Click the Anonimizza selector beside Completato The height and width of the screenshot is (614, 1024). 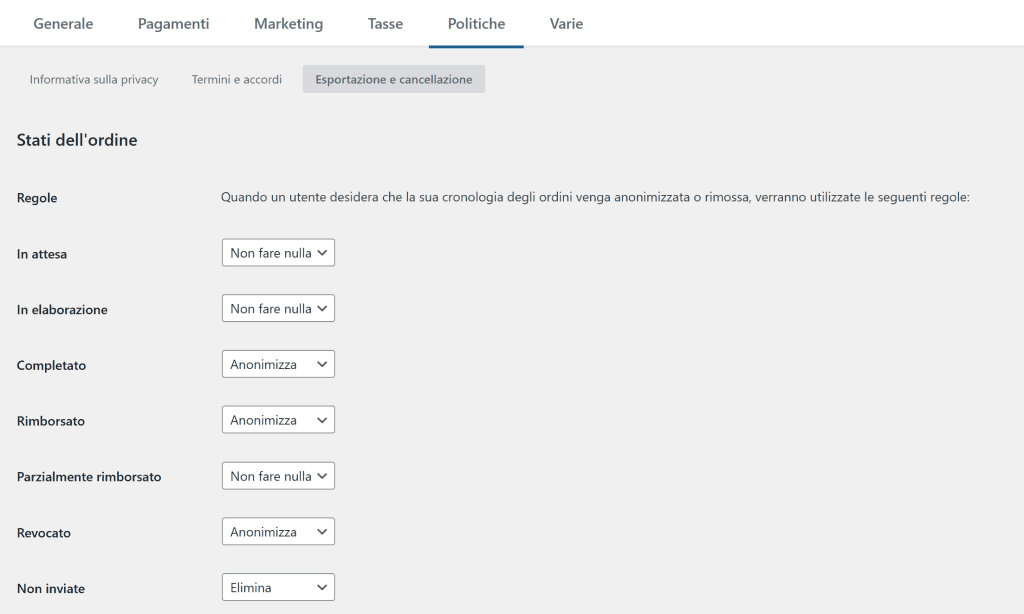click(277, 363)
